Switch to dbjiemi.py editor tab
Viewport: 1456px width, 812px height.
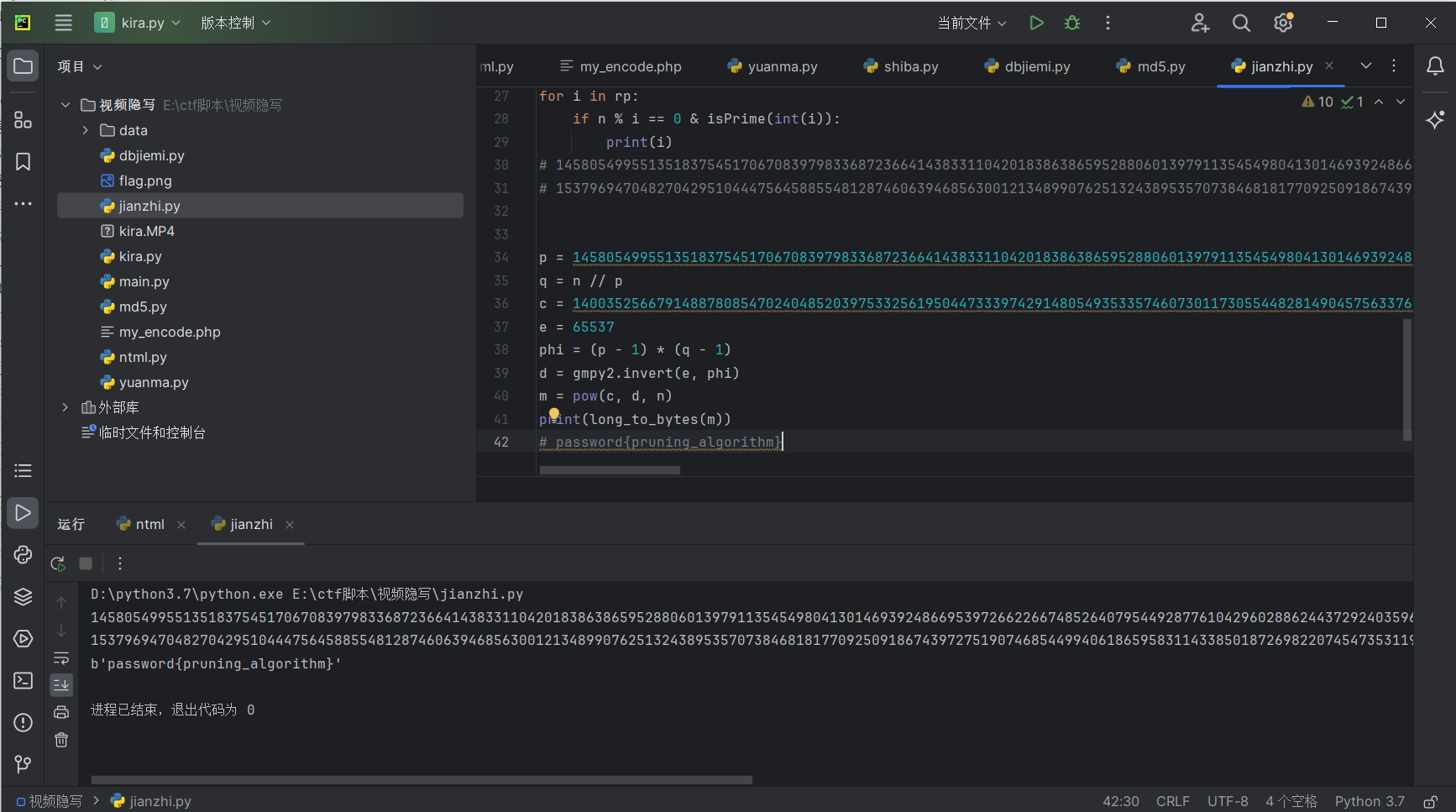(x=1027, y=66)
